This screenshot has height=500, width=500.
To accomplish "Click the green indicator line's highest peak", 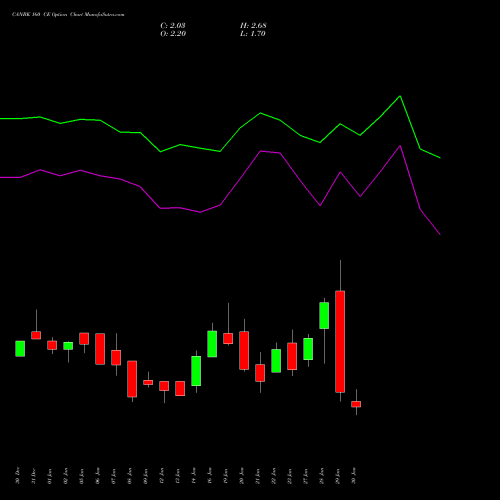I will click(x=400, y=96).
